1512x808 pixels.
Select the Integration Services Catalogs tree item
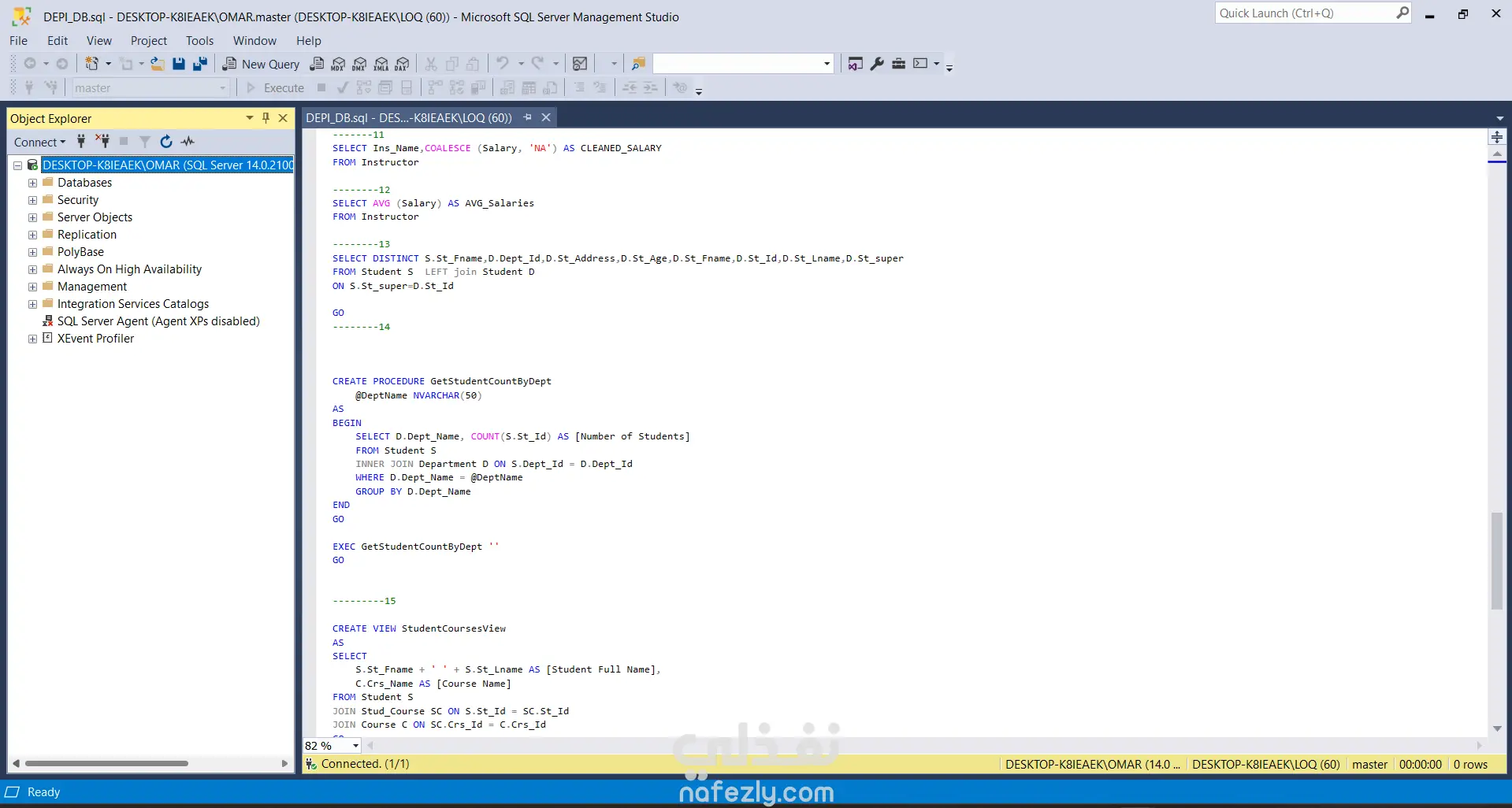click(133, 304)
